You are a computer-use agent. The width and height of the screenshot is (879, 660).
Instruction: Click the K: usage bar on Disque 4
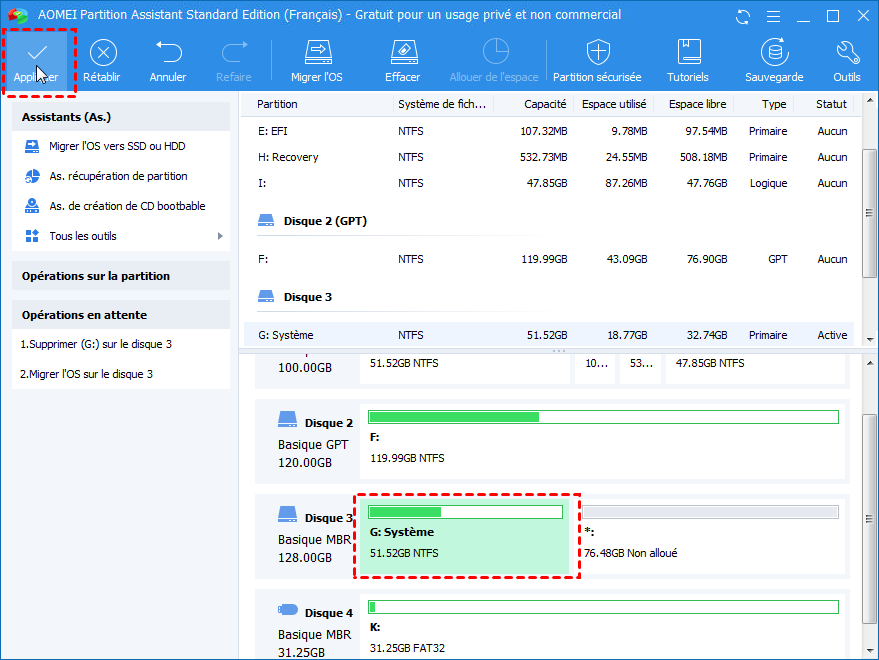point(603,607)
